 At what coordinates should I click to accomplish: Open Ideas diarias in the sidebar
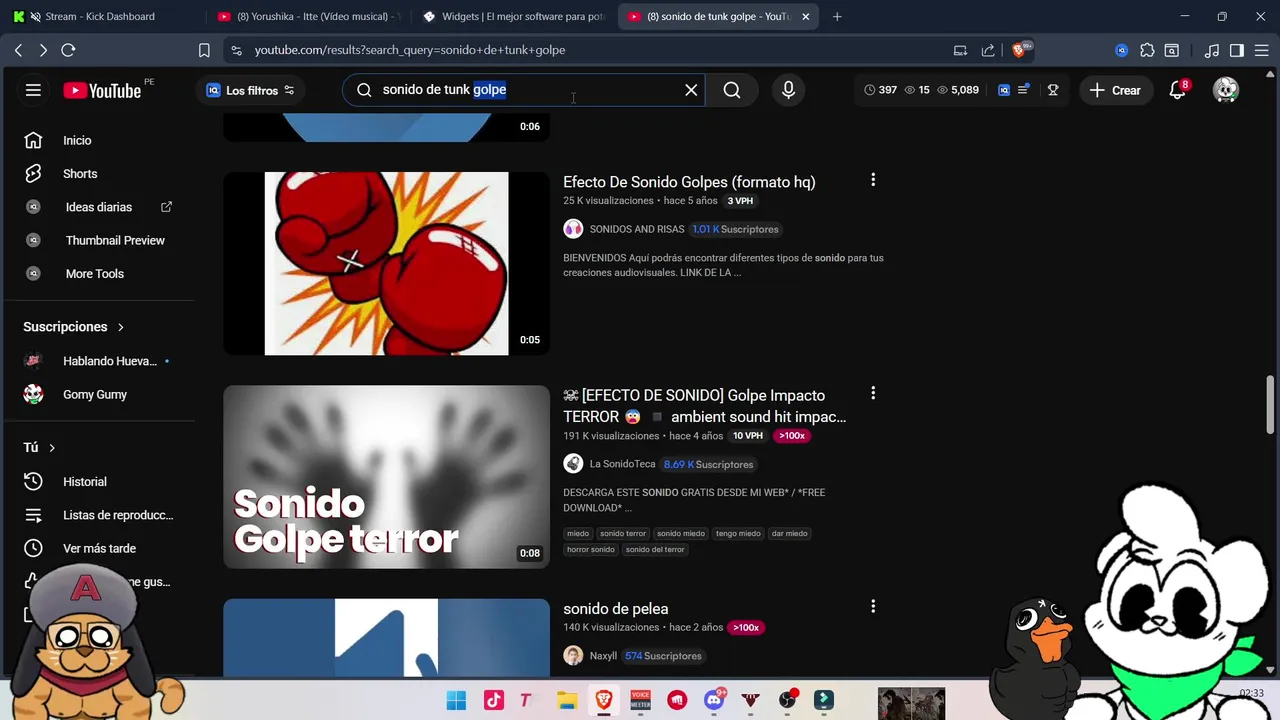pyautogui.click(x=98, y=207)
